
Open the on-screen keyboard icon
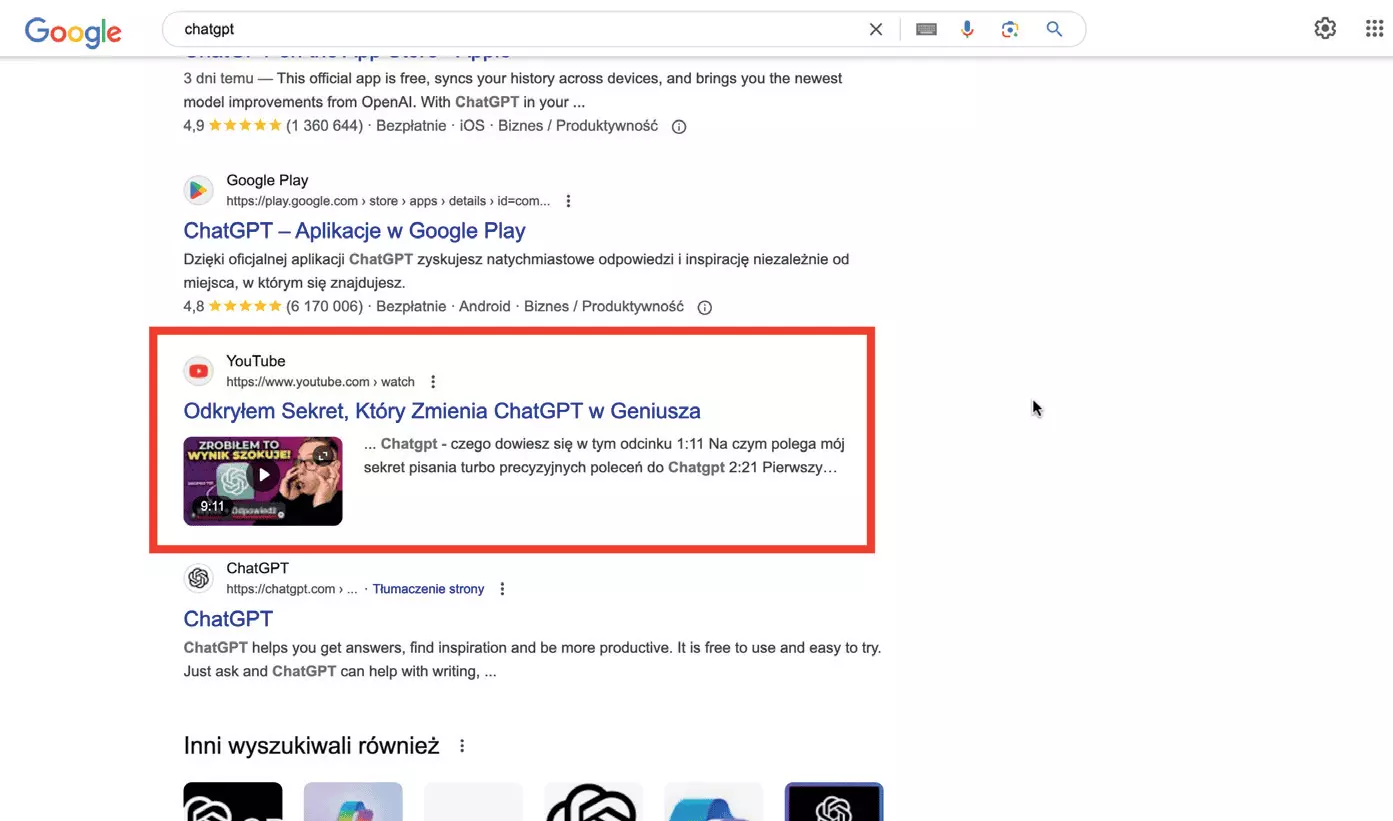926,30
